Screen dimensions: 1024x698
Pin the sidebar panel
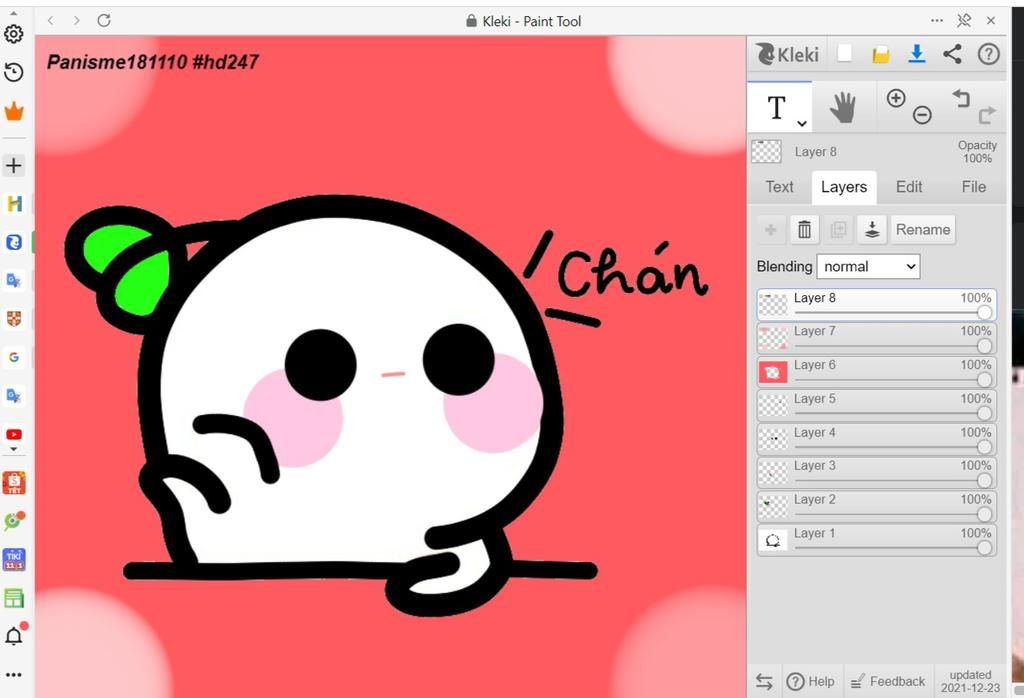point(964,21)
